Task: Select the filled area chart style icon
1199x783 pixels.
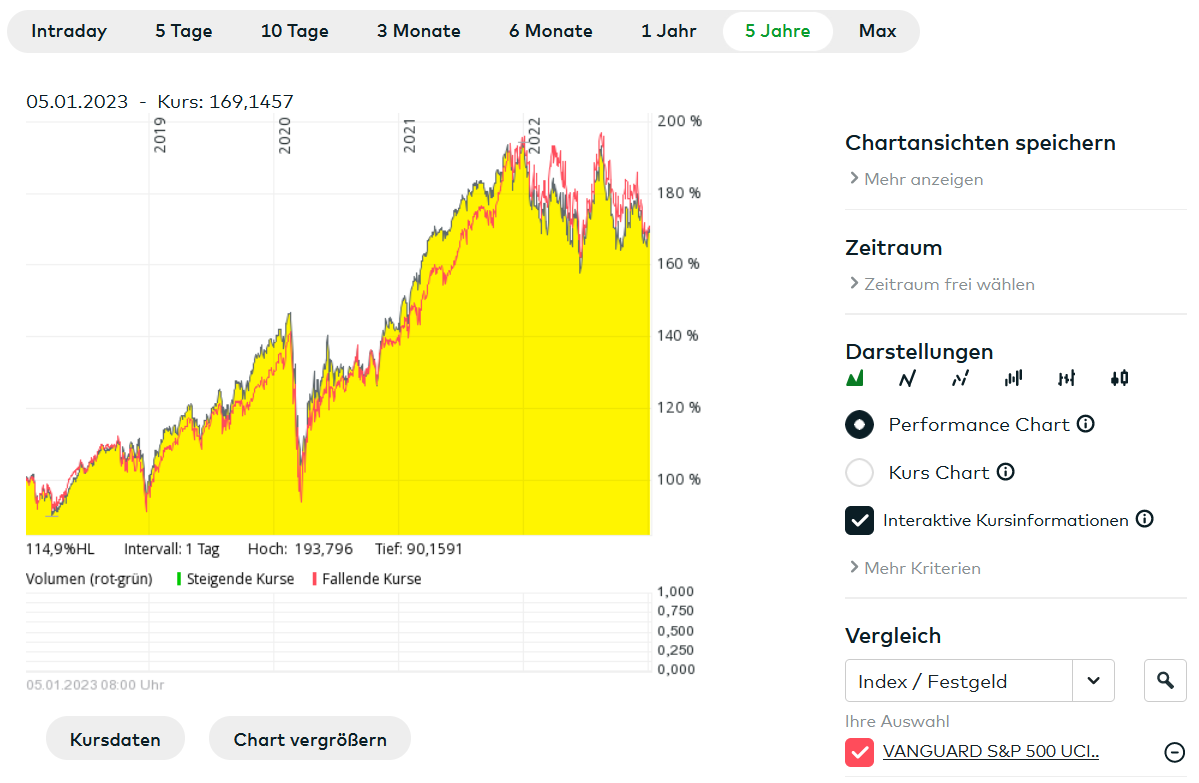Action: pyautogui.click(x=855, y=378)
